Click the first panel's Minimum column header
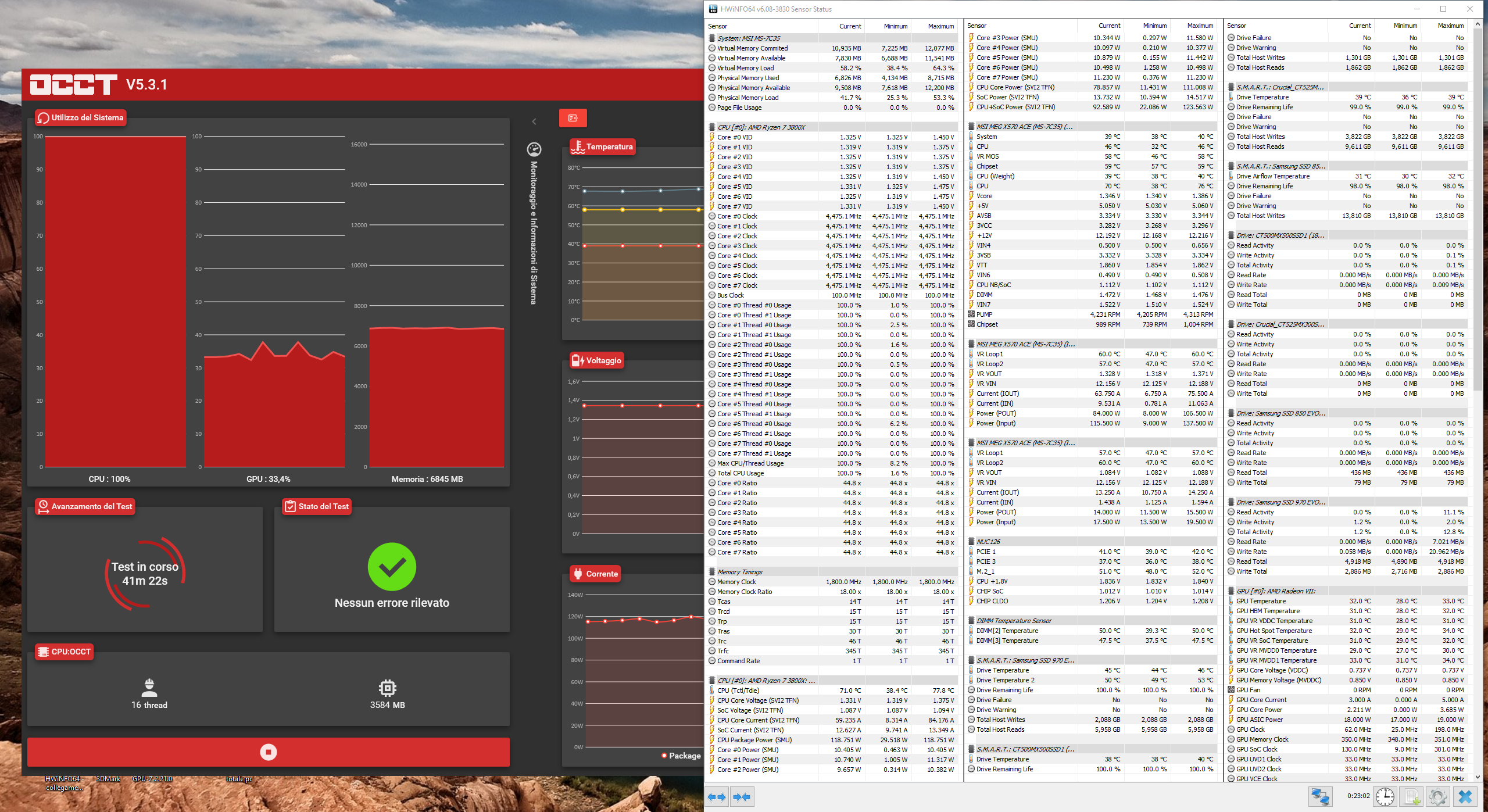This screenshot has width=1488, height=812. 888,26
